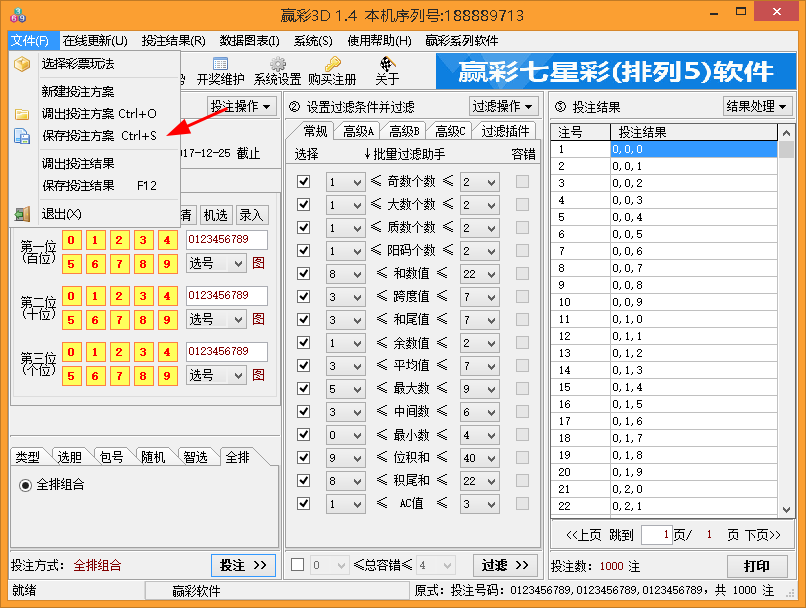The height and width of the screenshot is (608, 806).
Task: Select digit 4 for 第三位(个位)
Action: 167,352
